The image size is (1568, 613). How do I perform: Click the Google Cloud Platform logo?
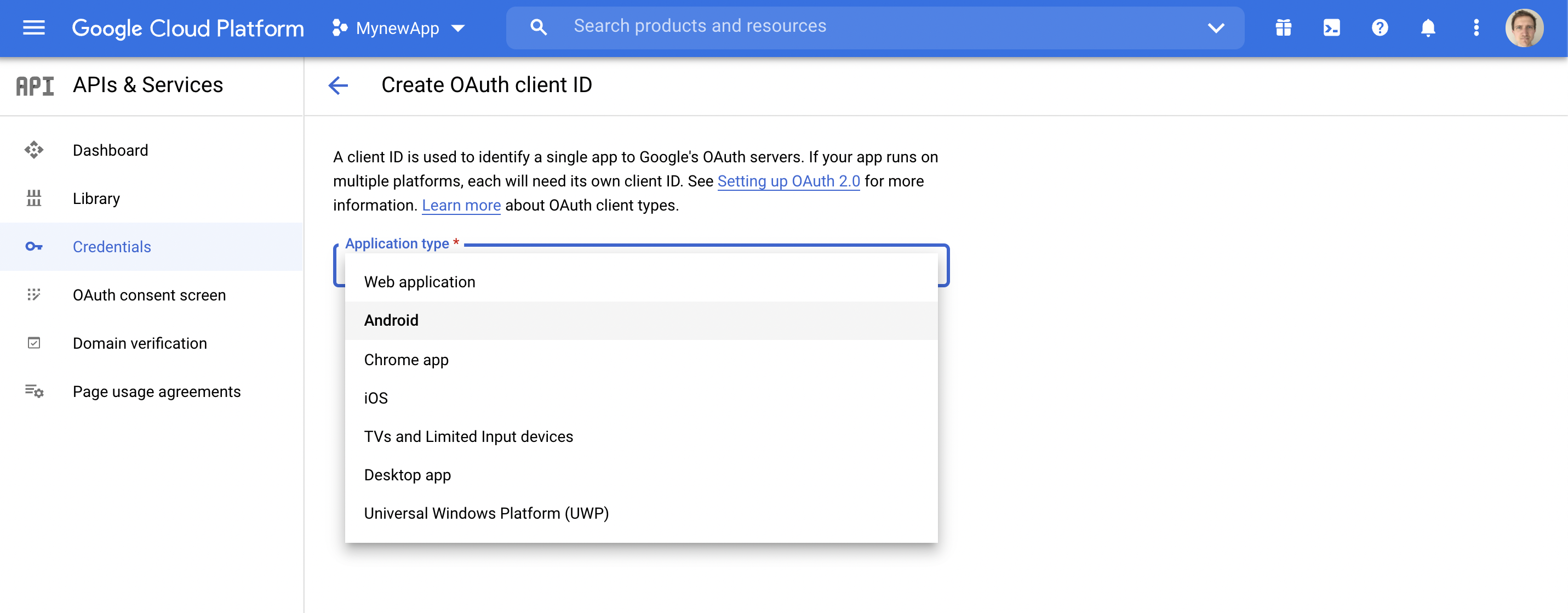click(187, 28)
